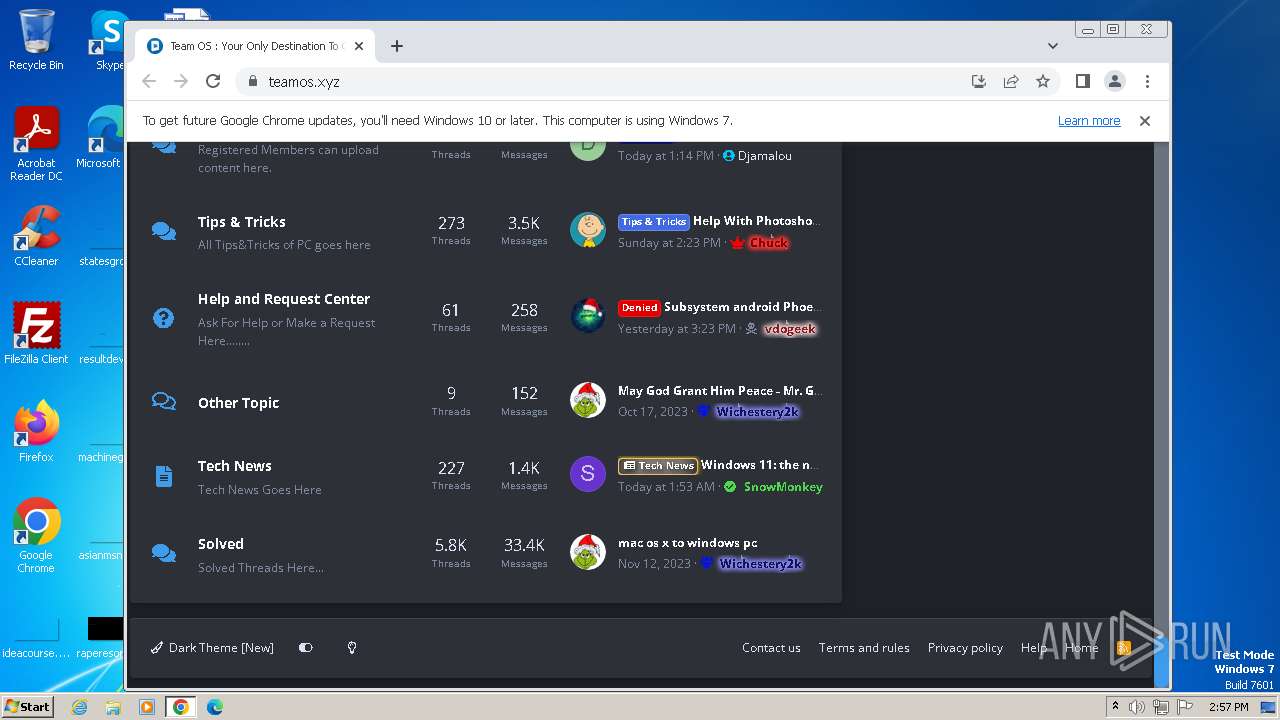The width and height of the screenshot is (1280, 720).
Task: Click the browser forward arrow
Action: (x=181, y=82)
